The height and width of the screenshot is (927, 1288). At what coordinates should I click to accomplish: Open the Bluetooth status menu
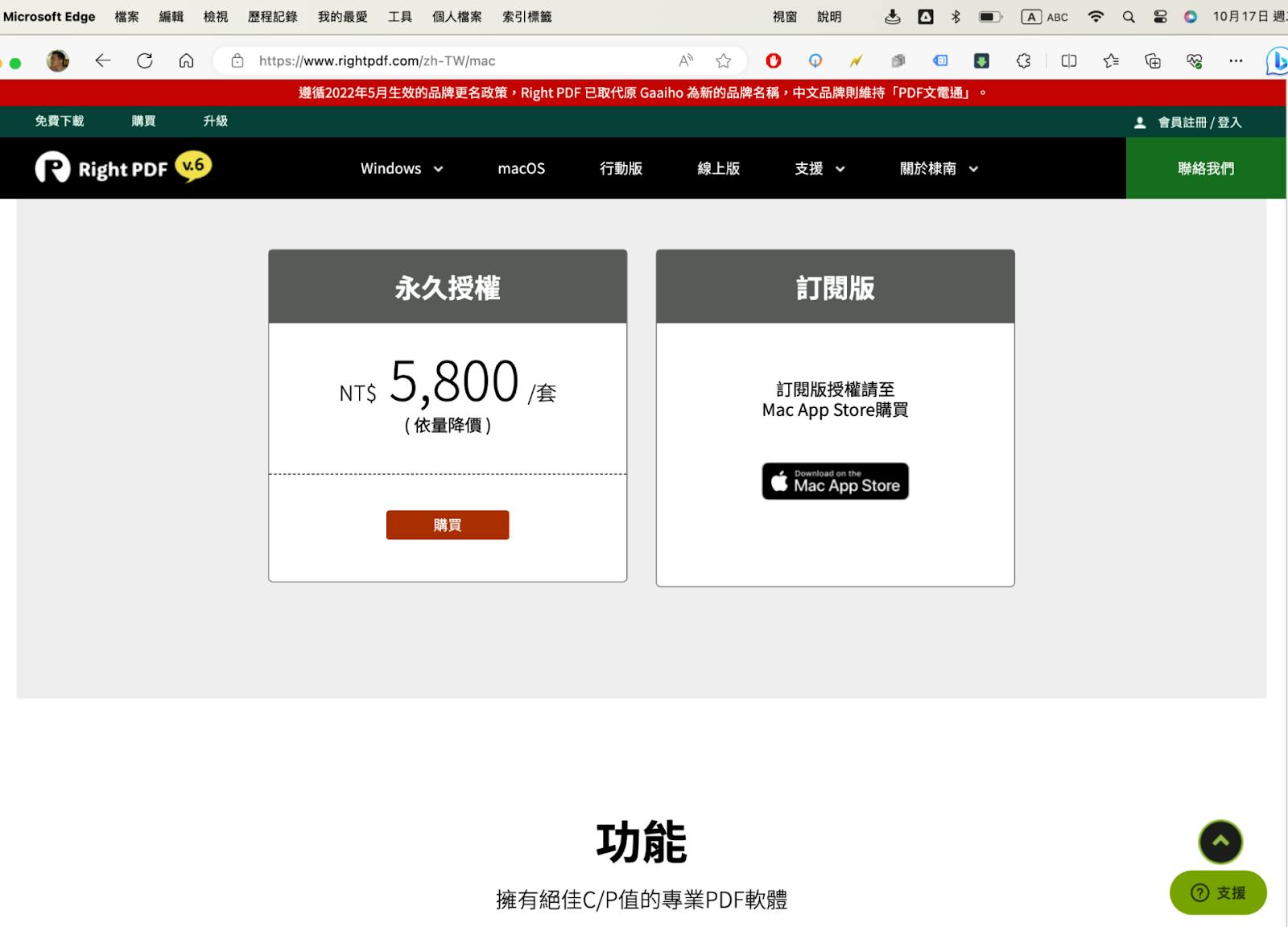(x=956, y=16)
